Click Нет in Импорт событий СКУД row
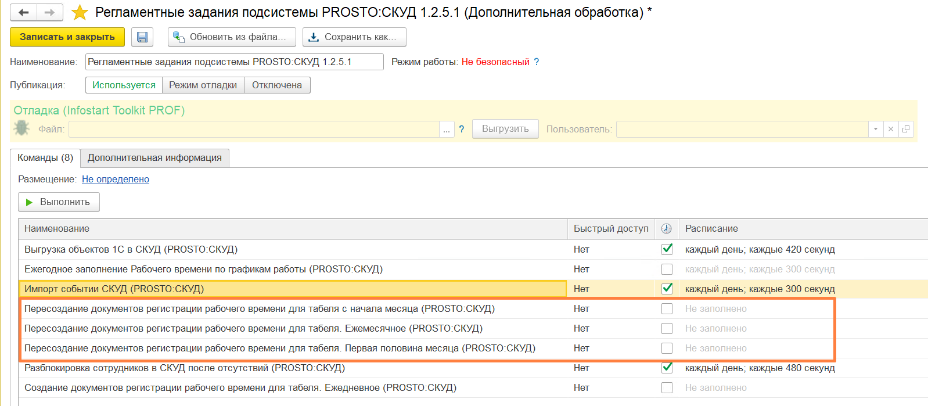Screen dimensions: 928x406 (581, 289)
